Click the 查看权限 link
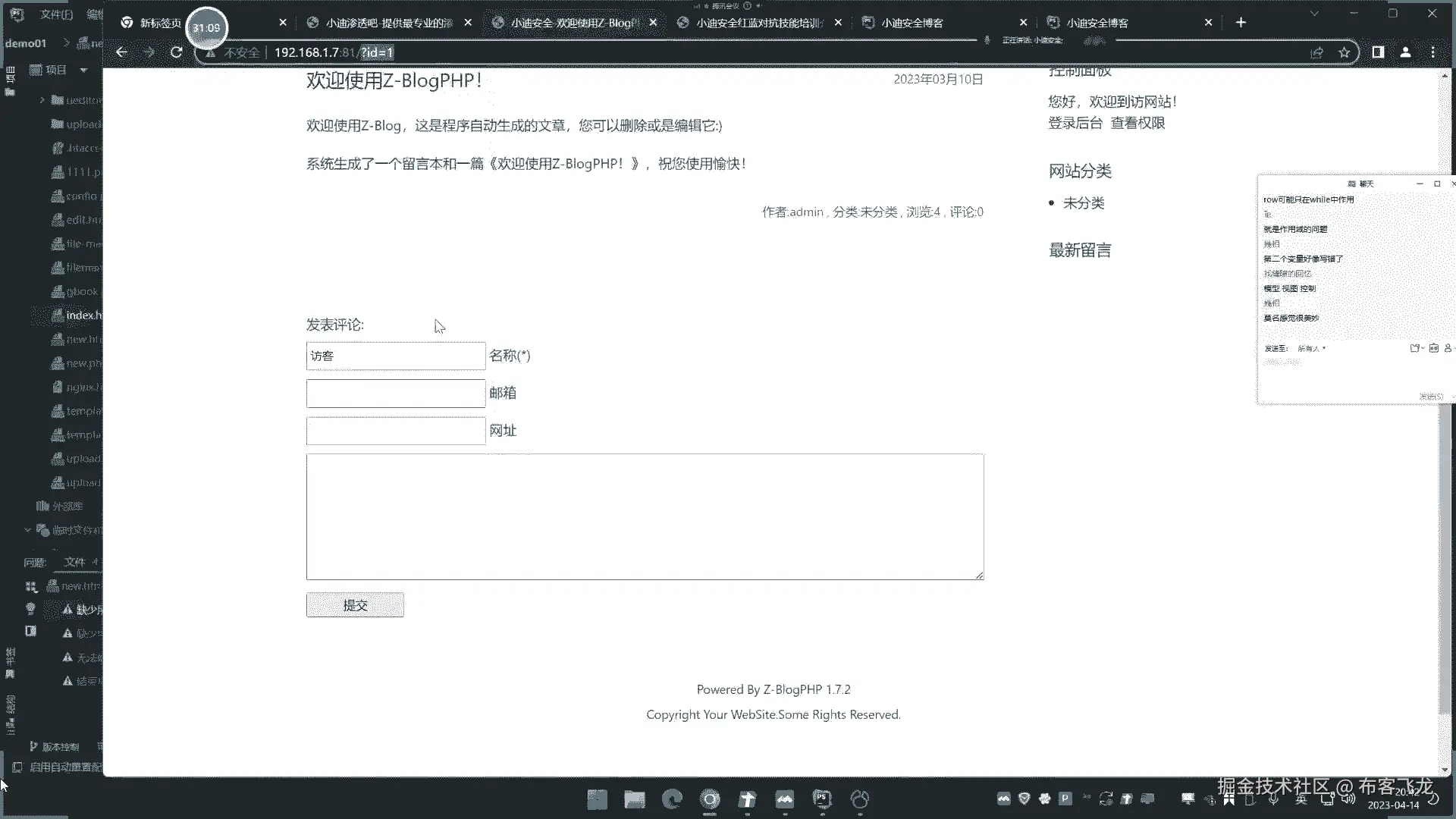Image resolution: width=1456 pixels, height=819 pixels. pos(1137,123)
